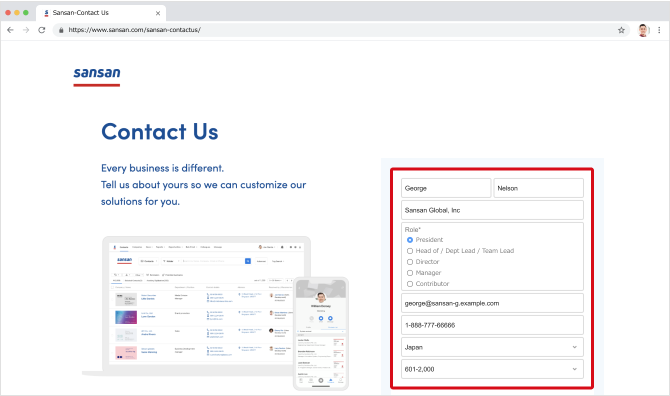Viewport: 670px width, 396px height.
Task: Click the text Every business is different.
Action: tap(162, 168)
